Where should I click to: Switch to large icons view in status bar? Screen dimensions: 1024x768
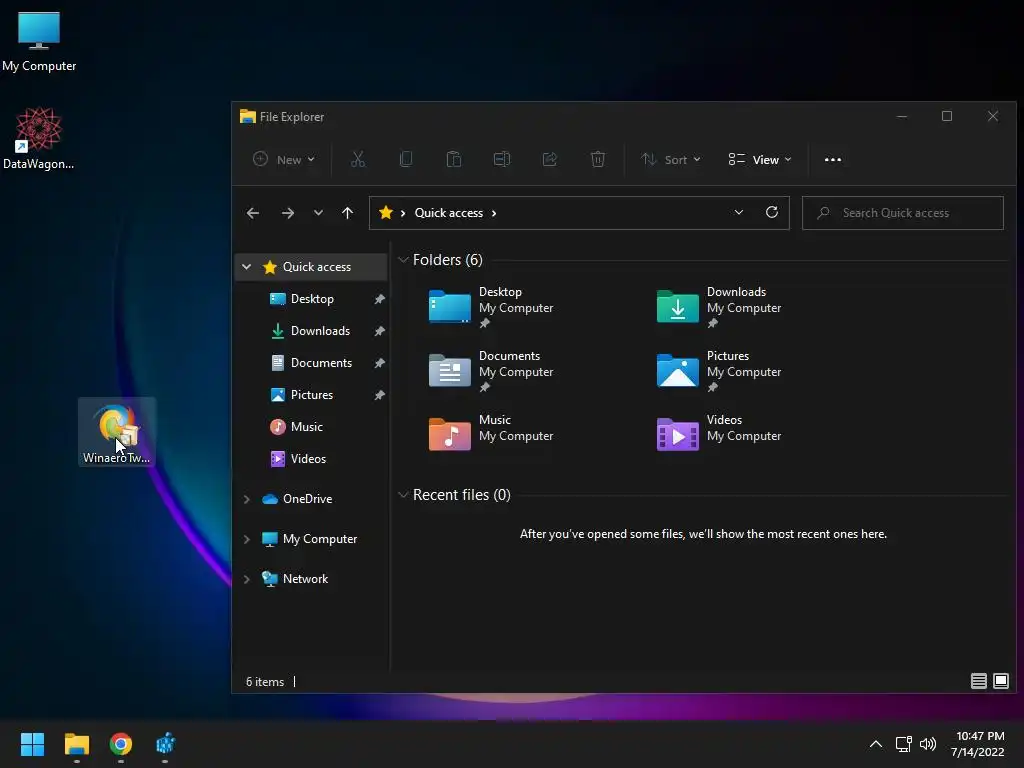click(1000, 681)
